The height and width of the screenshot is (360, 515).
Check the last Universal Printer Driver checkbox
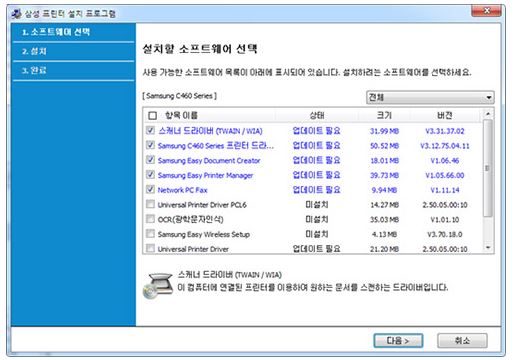pos(150,248)
